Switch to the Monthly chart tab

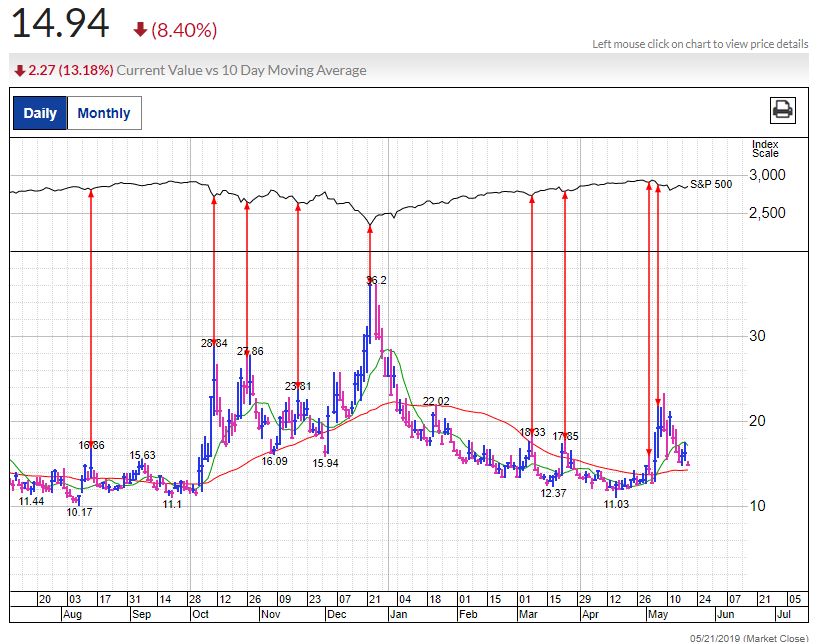[104, 113]
